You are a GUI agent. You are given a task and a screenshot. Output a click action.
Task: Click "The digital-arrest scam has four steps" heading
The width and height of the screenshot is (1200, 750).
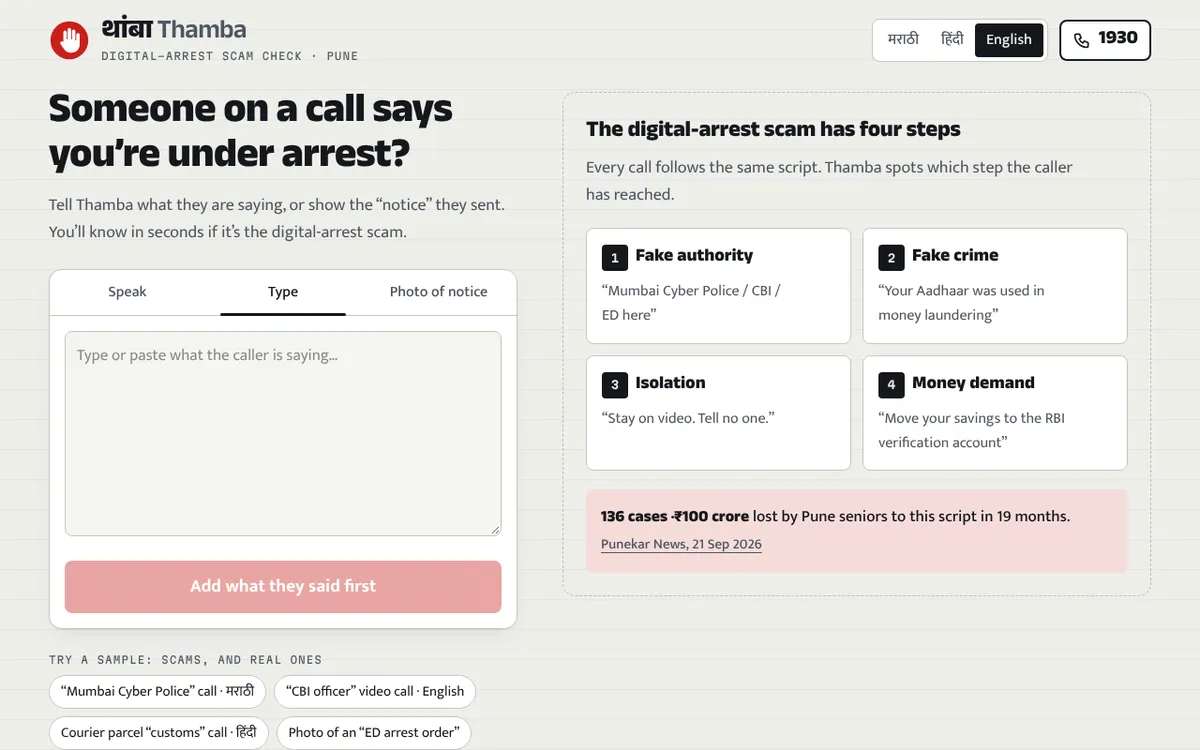(x=773, y=129)
